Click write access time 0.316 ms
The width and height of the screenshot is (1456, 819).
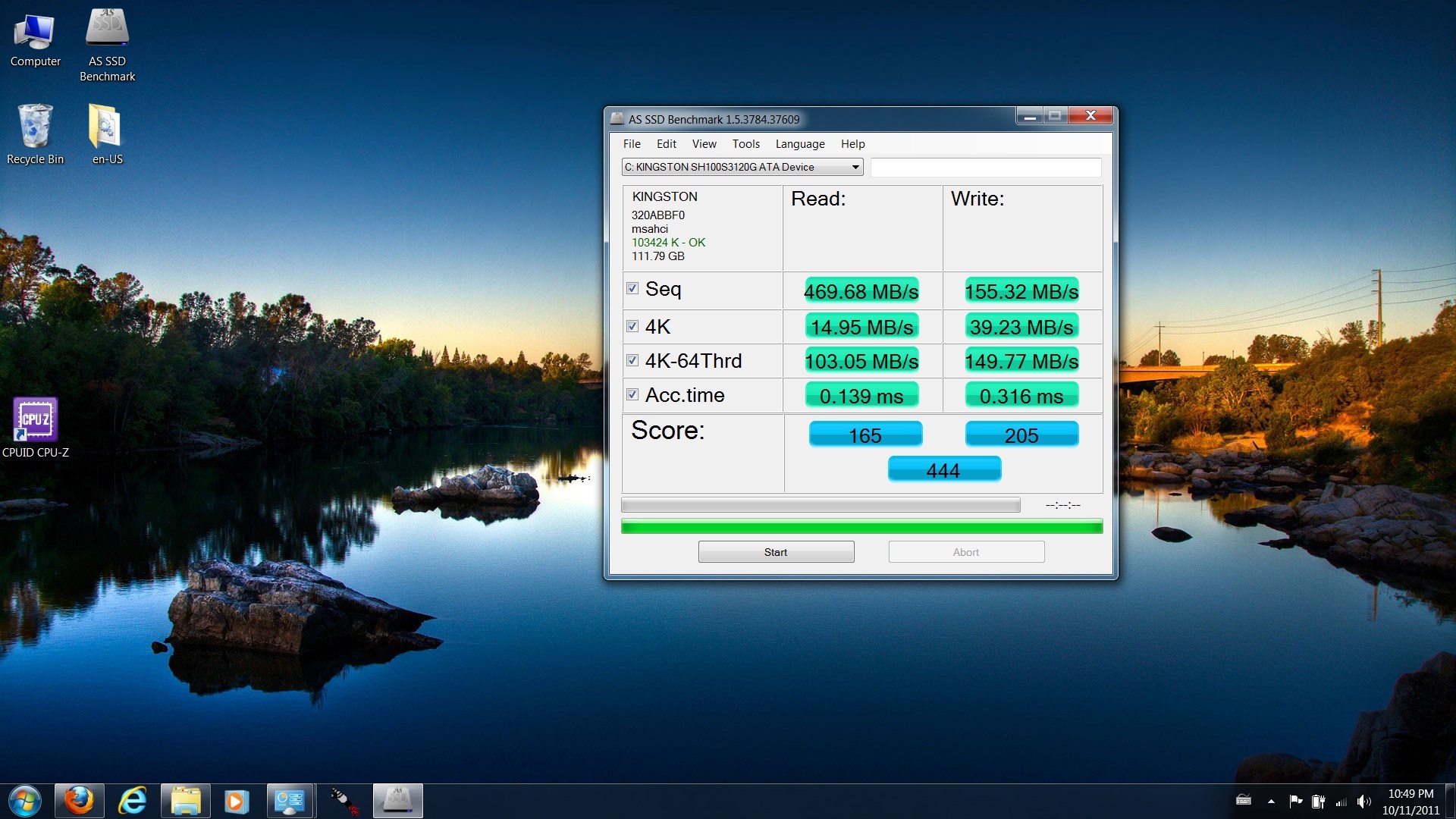pyautogui.click(x=1021, y=396)
